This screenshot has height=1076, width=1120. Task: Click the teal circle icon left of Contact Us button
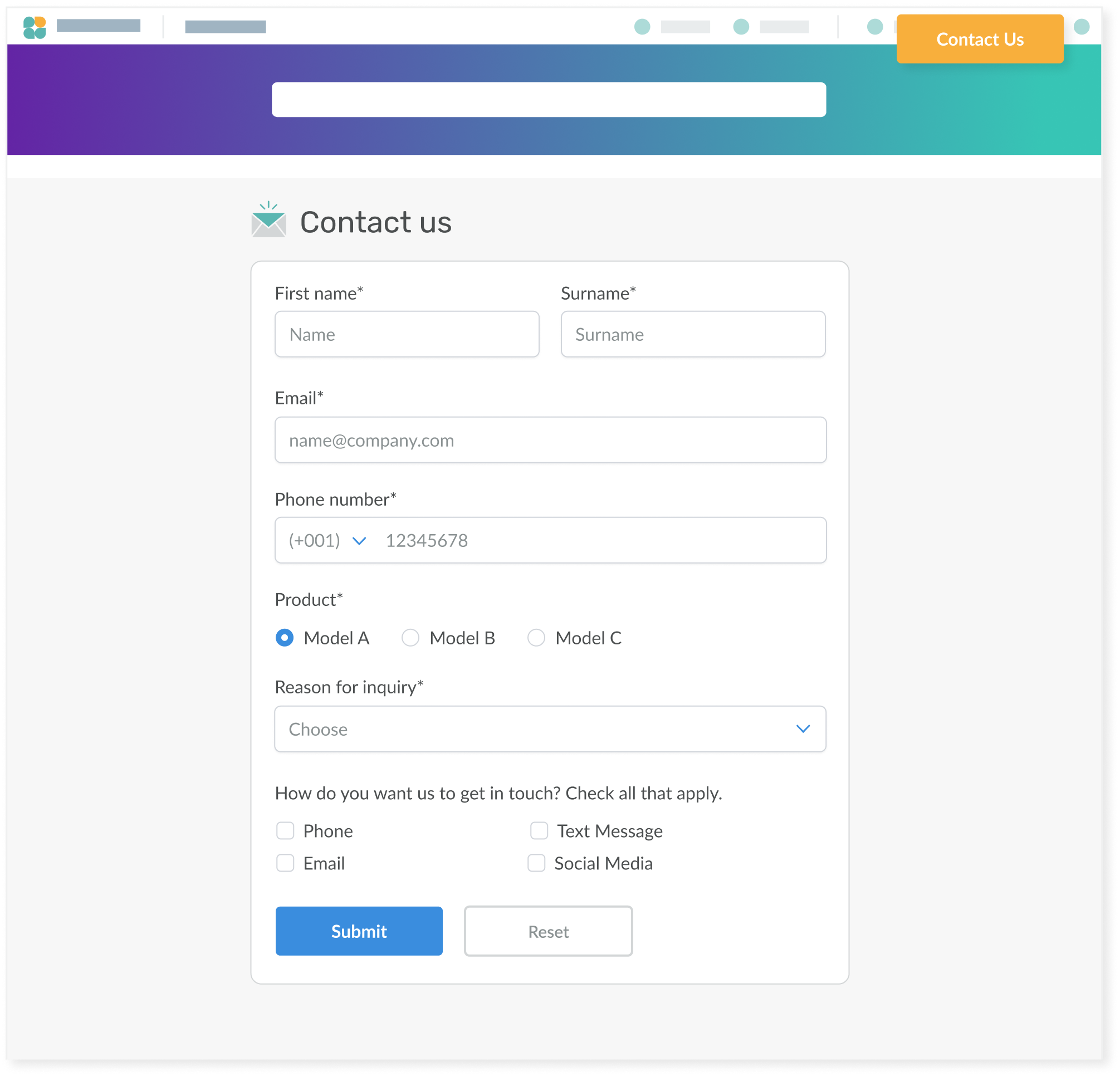(874, 26)
